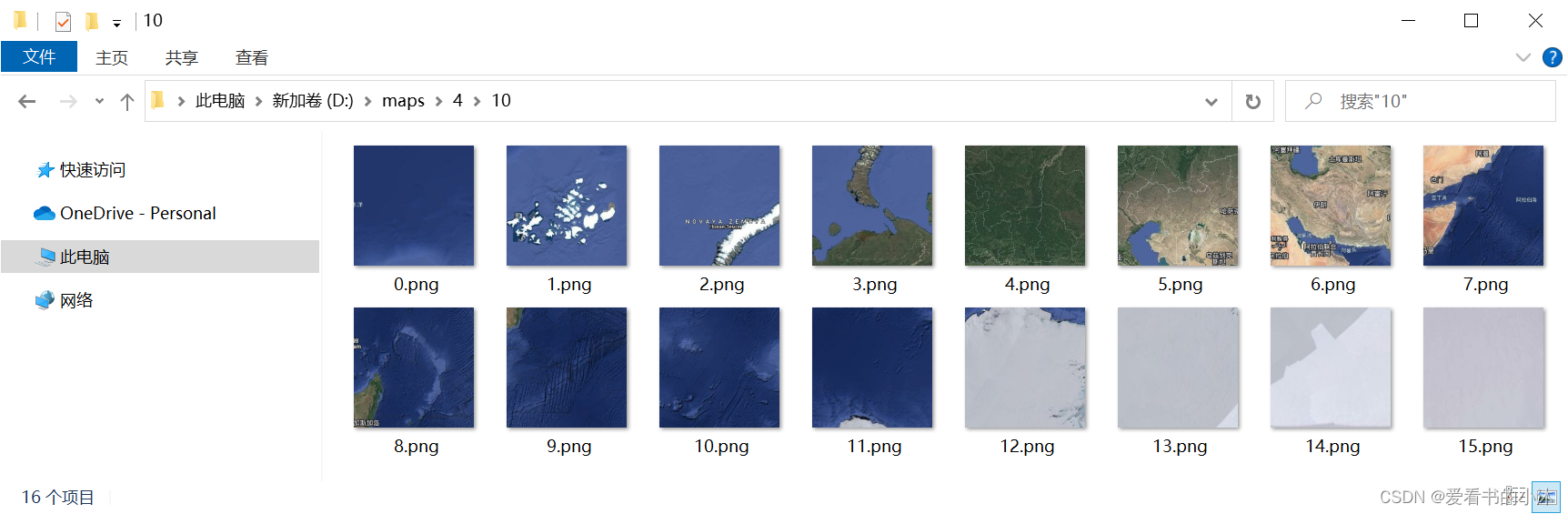The image size is (1568, 514).
Task: Click the Back navigation arrow
Action: click(x=27, y=101)
